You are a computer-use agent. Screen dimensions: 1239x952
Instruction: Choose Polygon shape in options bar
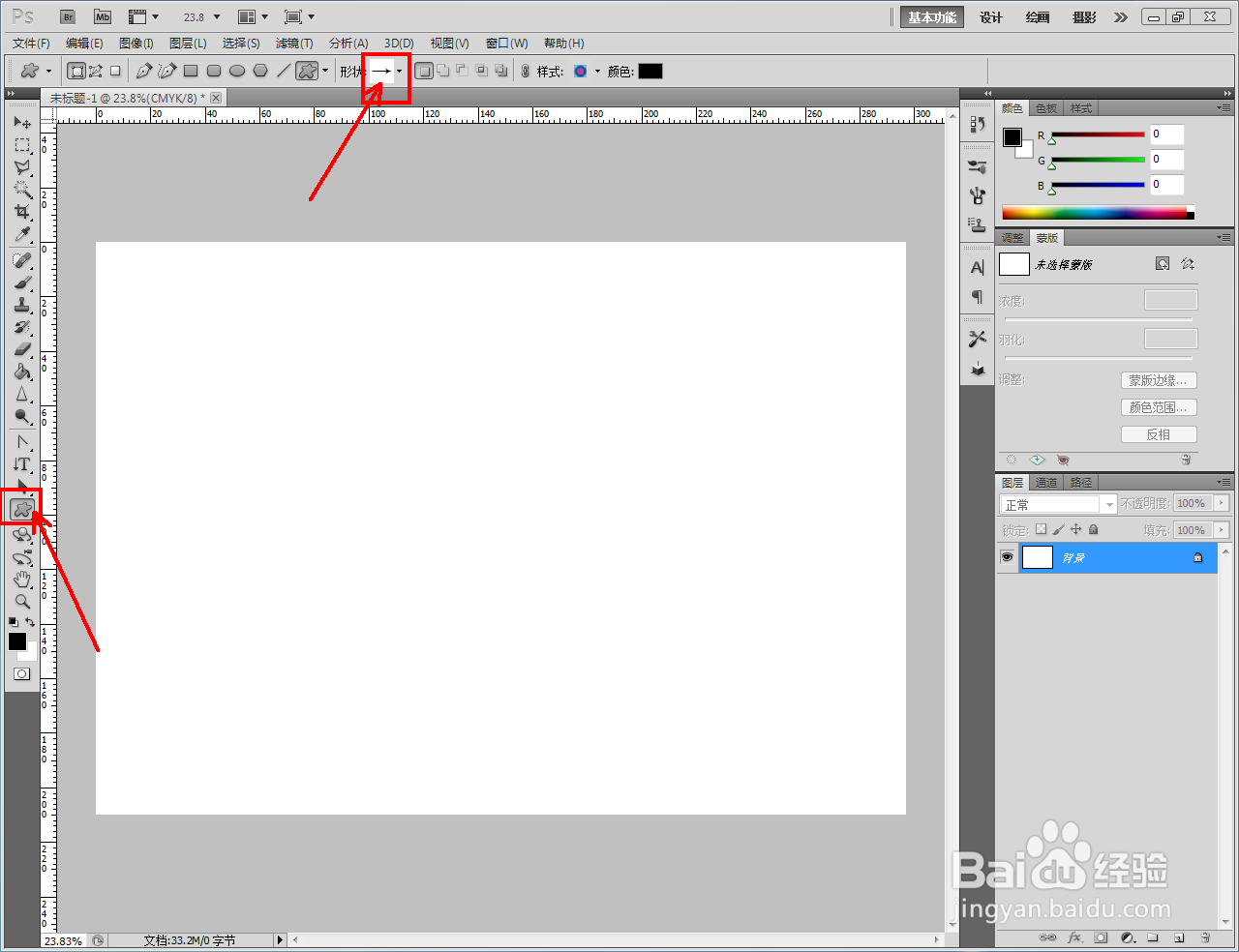tap(260, 71)
